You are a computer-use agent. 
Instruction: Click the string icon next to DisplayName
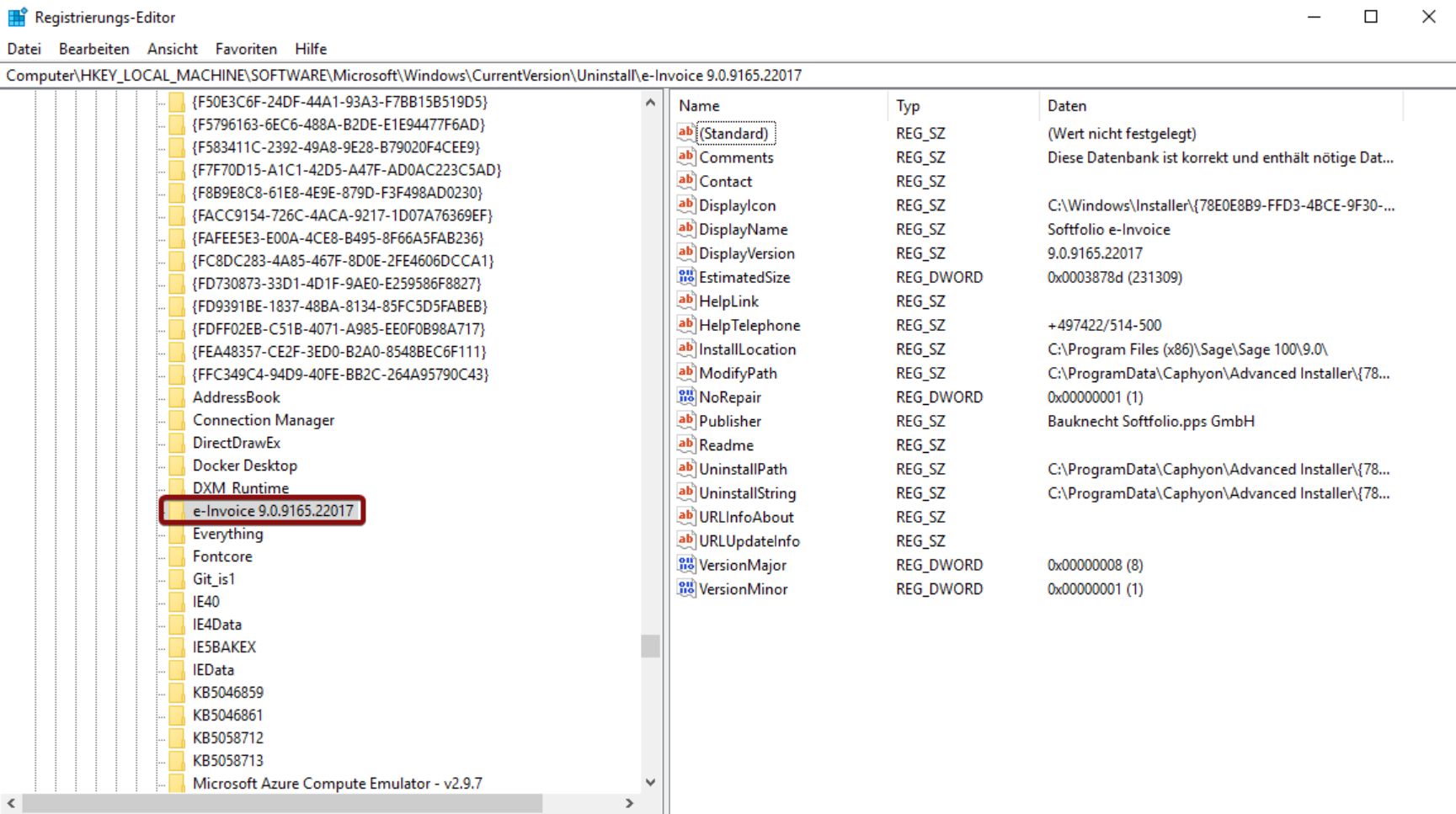point(686,229)
